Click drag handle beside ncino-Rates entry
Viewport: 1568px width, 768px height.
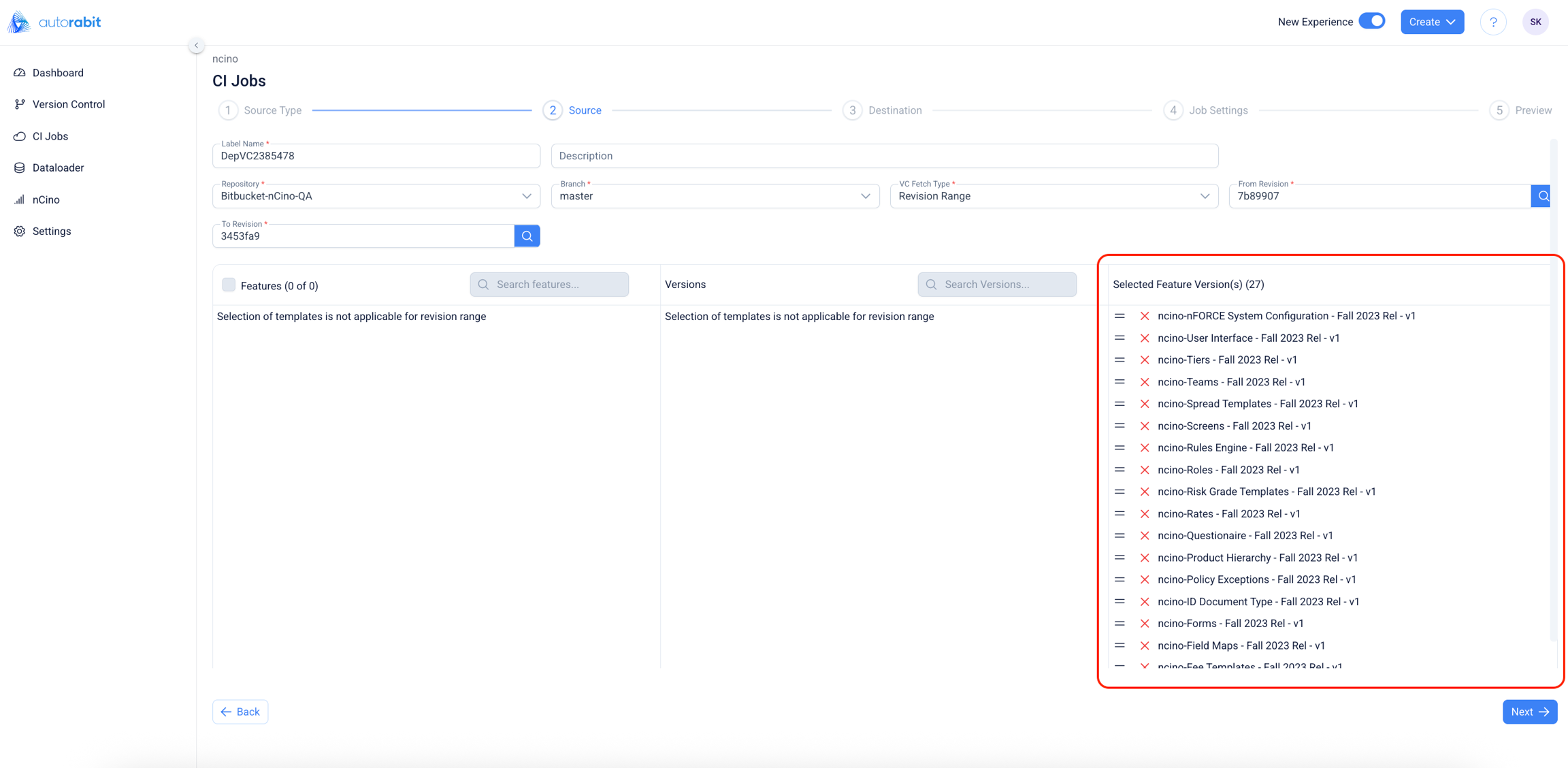click(x=1120, y=514)
